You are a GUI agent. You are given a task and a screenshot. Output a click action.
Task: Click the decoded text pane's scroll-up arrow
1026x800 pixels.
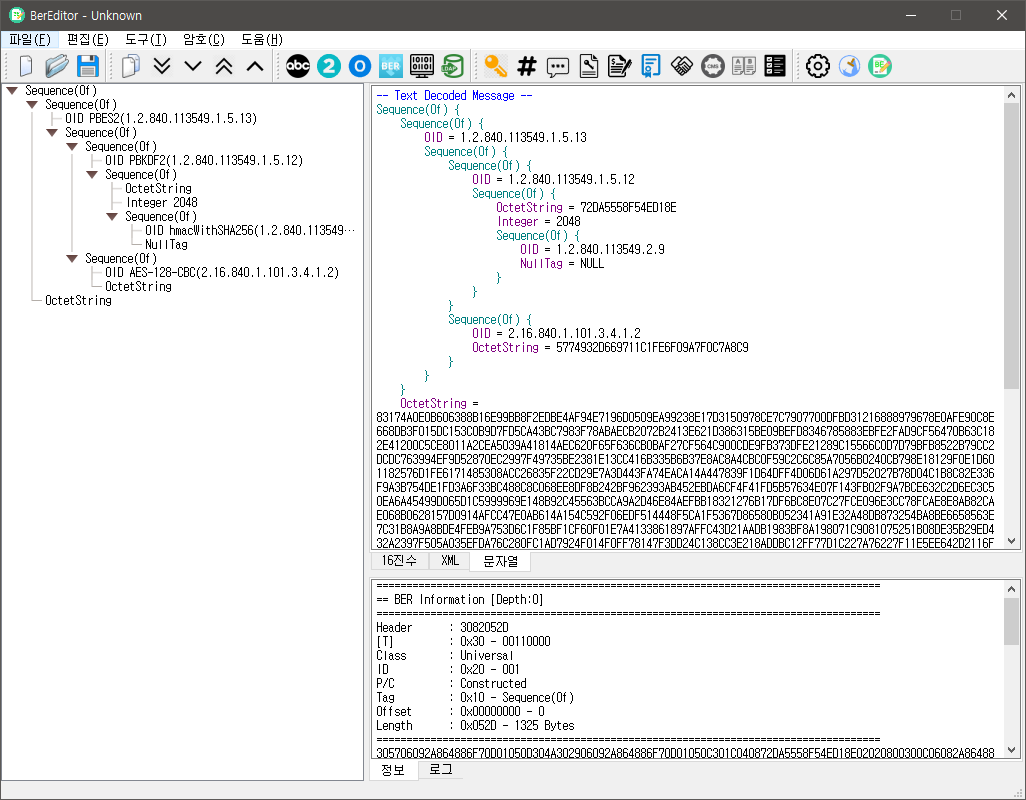1012,96
